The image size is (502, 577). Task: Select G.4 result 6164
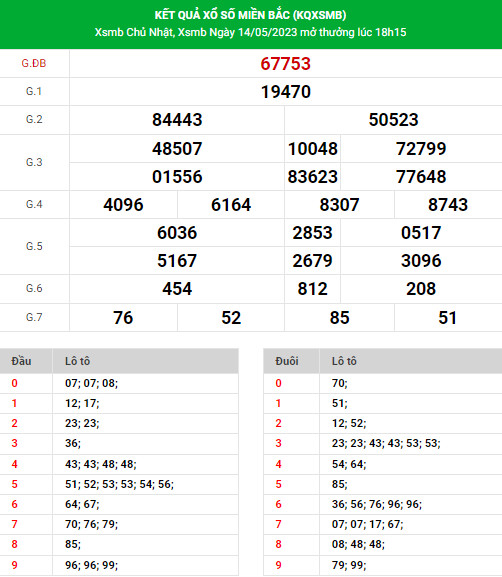[x=231, y=205]
